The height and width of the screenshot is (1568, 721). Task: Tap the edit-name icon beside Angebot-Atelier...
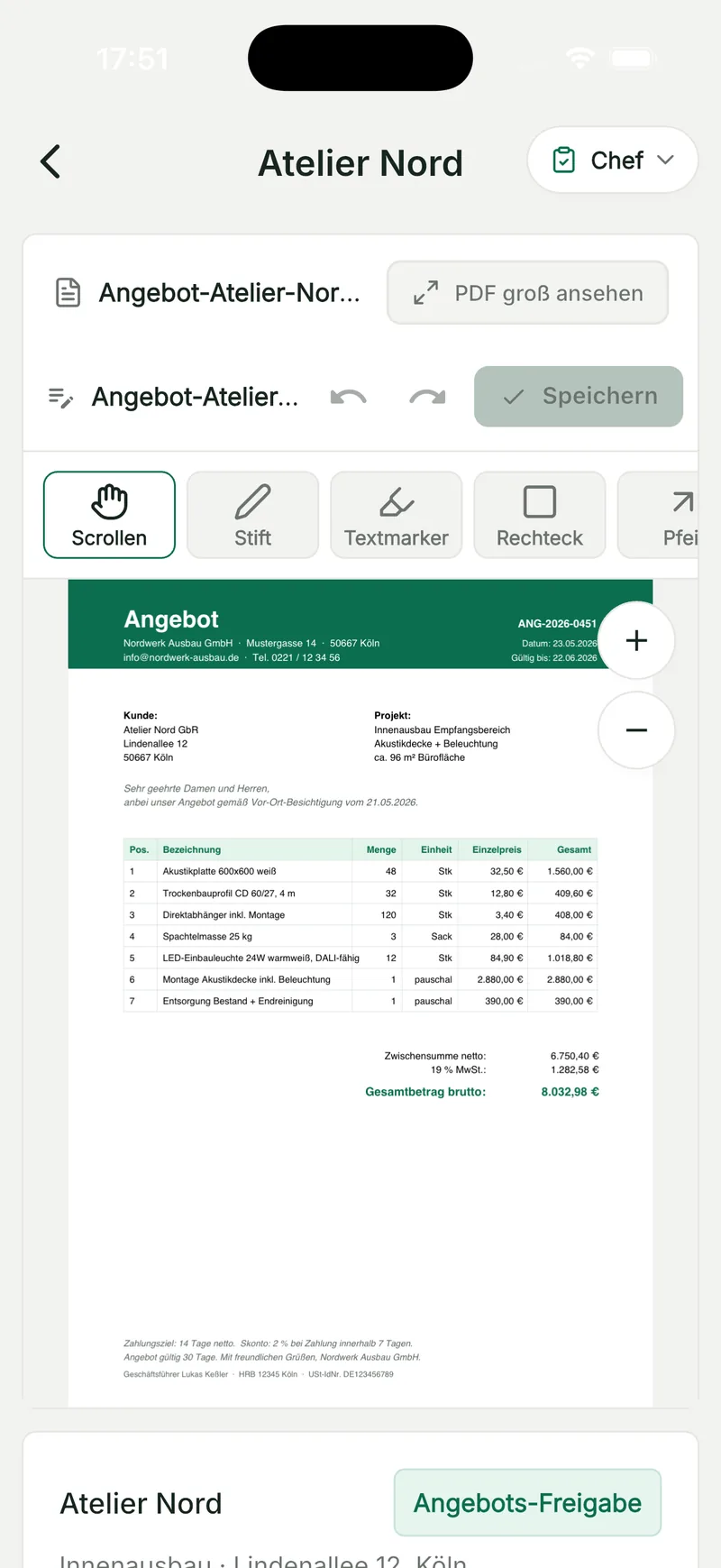pyautogui.click(x=60, y=397)
